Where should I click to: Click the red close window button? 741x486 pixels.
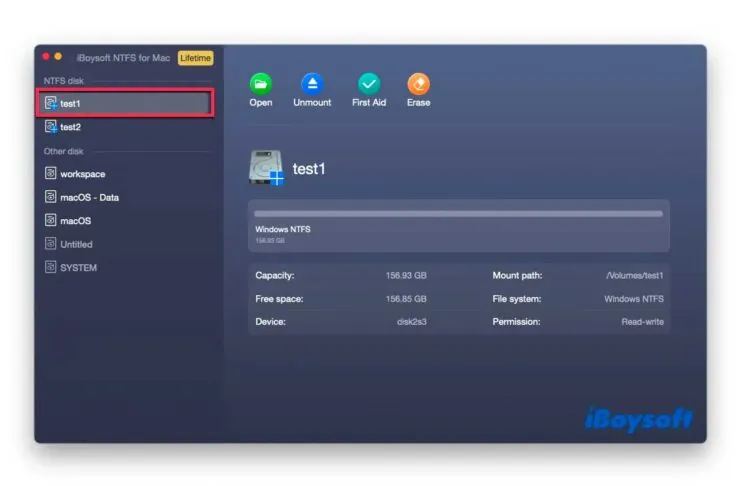[x=46, y=57]
